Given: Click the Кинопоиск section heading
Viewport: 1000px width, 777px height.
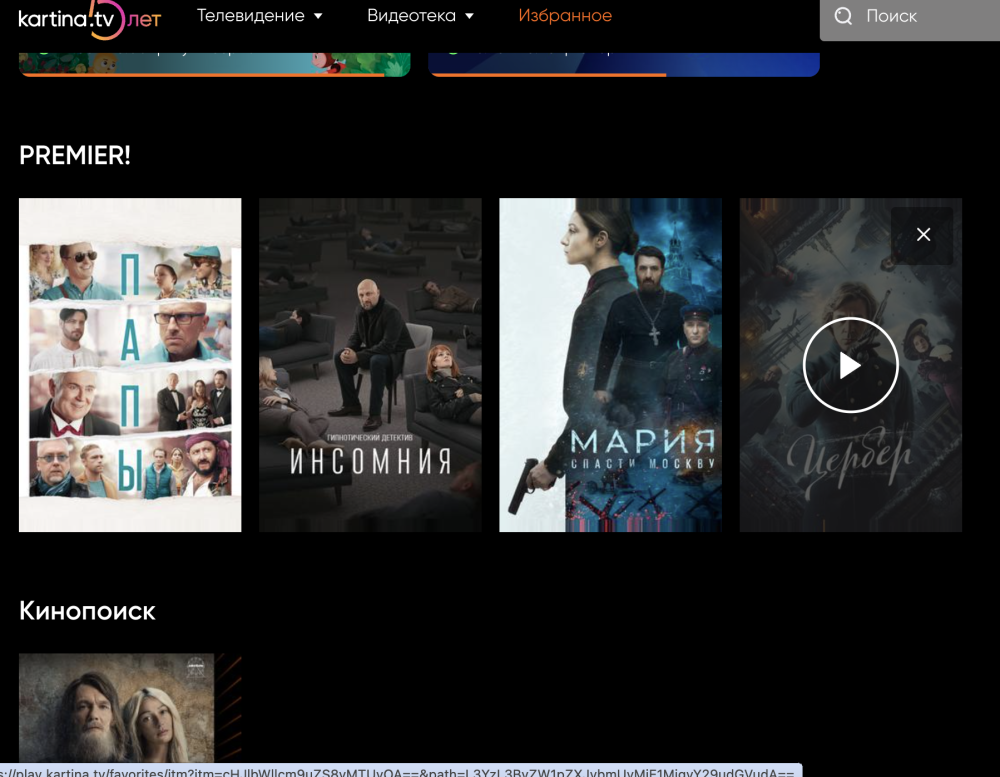Looking at the screenshot, I should click(x=87, y=611).
